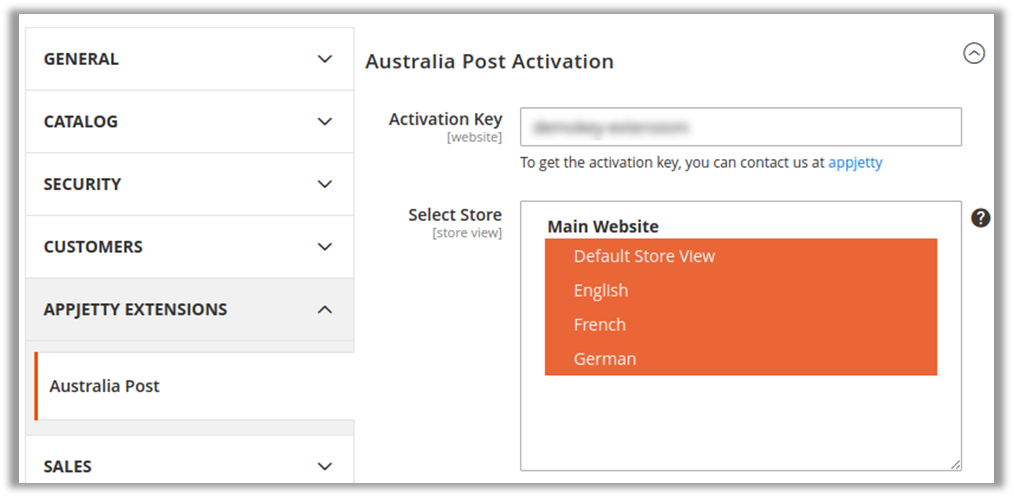Click the Activation Key input field
Viewport: 1014px width, 497px height.
point(740,127)
